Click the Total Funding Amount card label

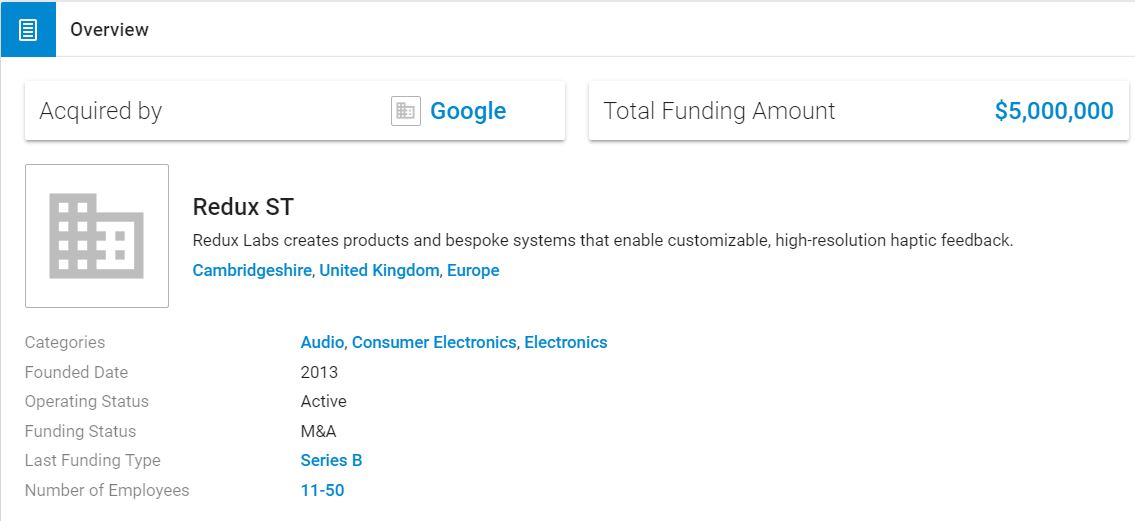[x=719, y=111]
